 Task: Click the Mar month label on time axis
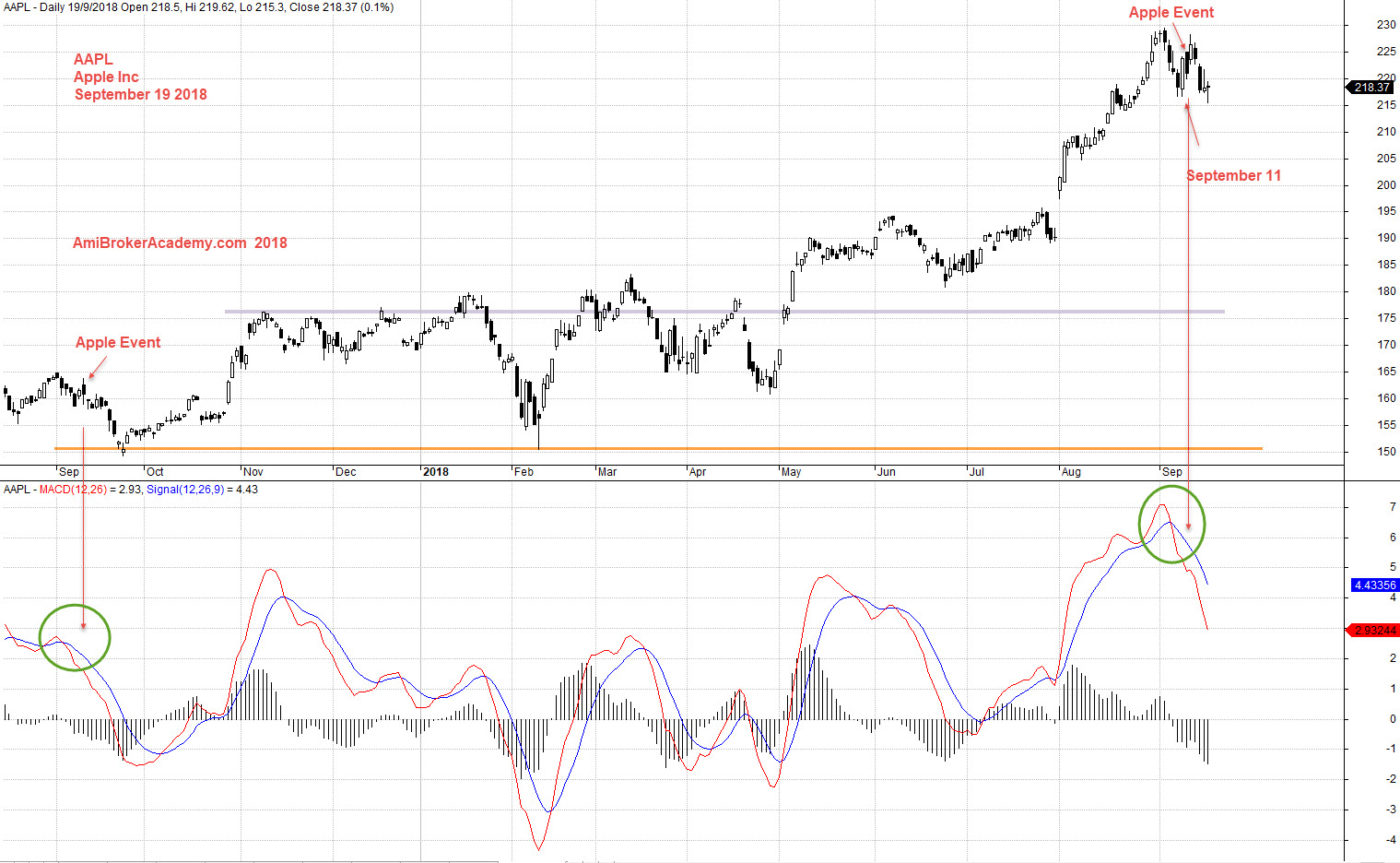(x=608, y=471)
